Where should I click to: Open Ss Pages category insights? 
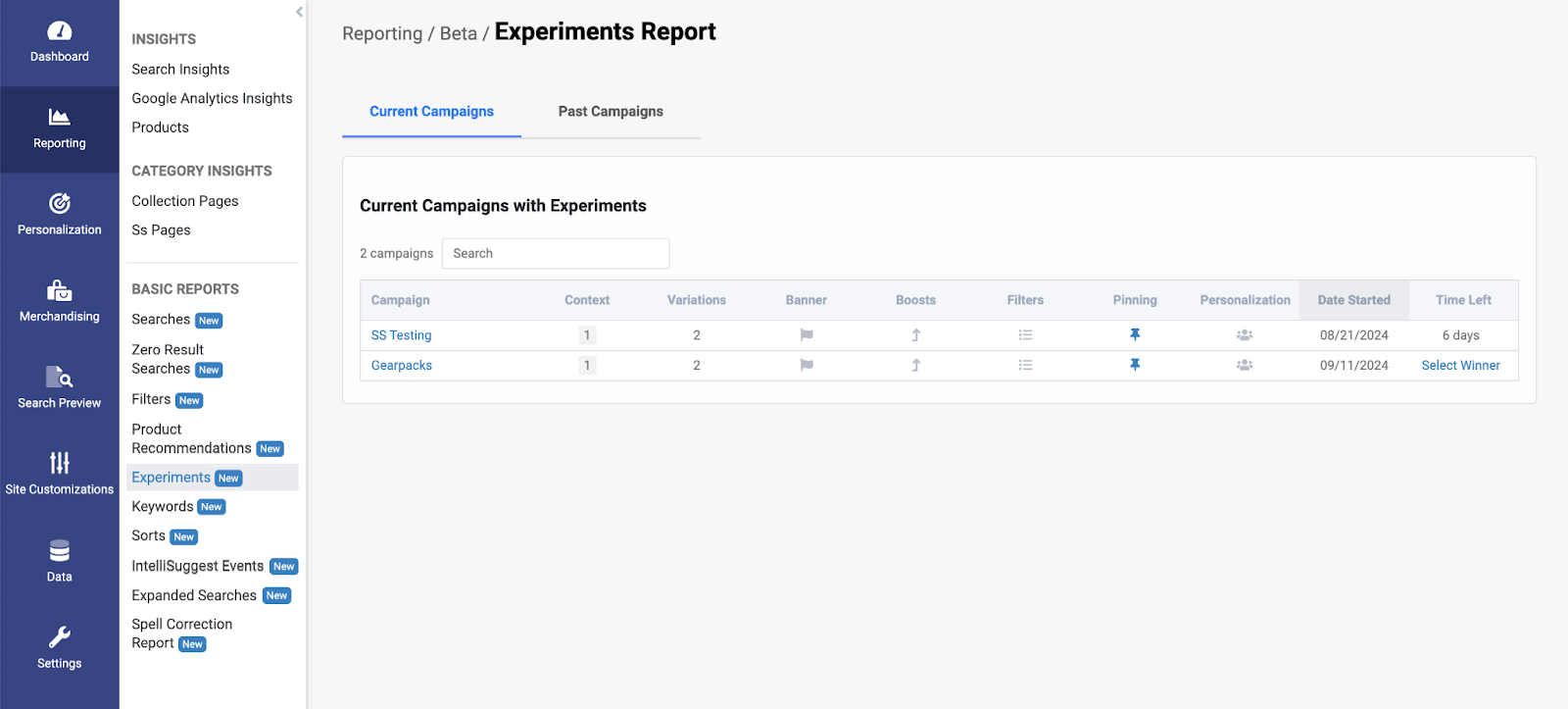point(161,230)
